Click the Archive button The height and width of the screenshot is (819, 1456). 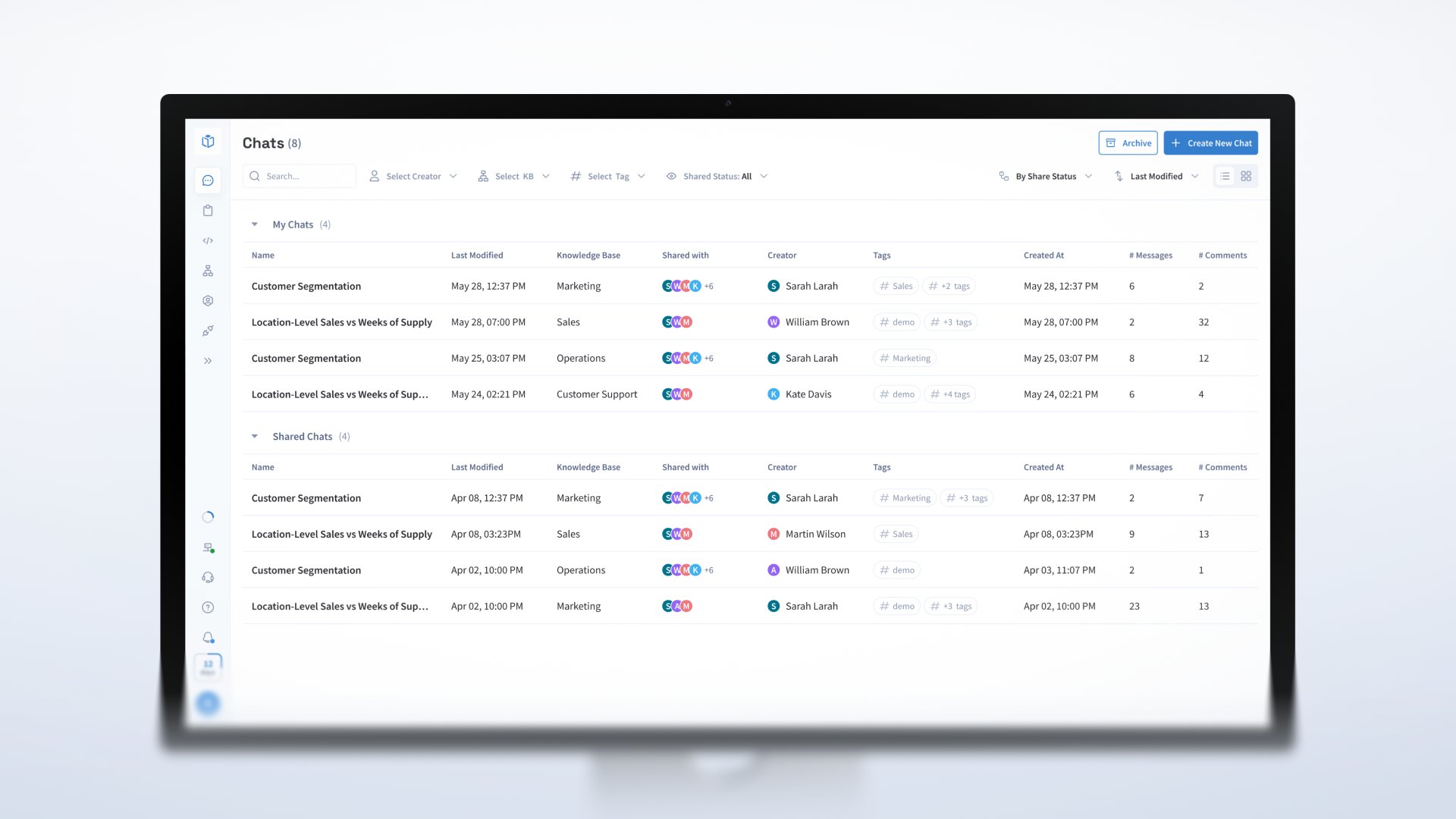[x=1128, y=143]
